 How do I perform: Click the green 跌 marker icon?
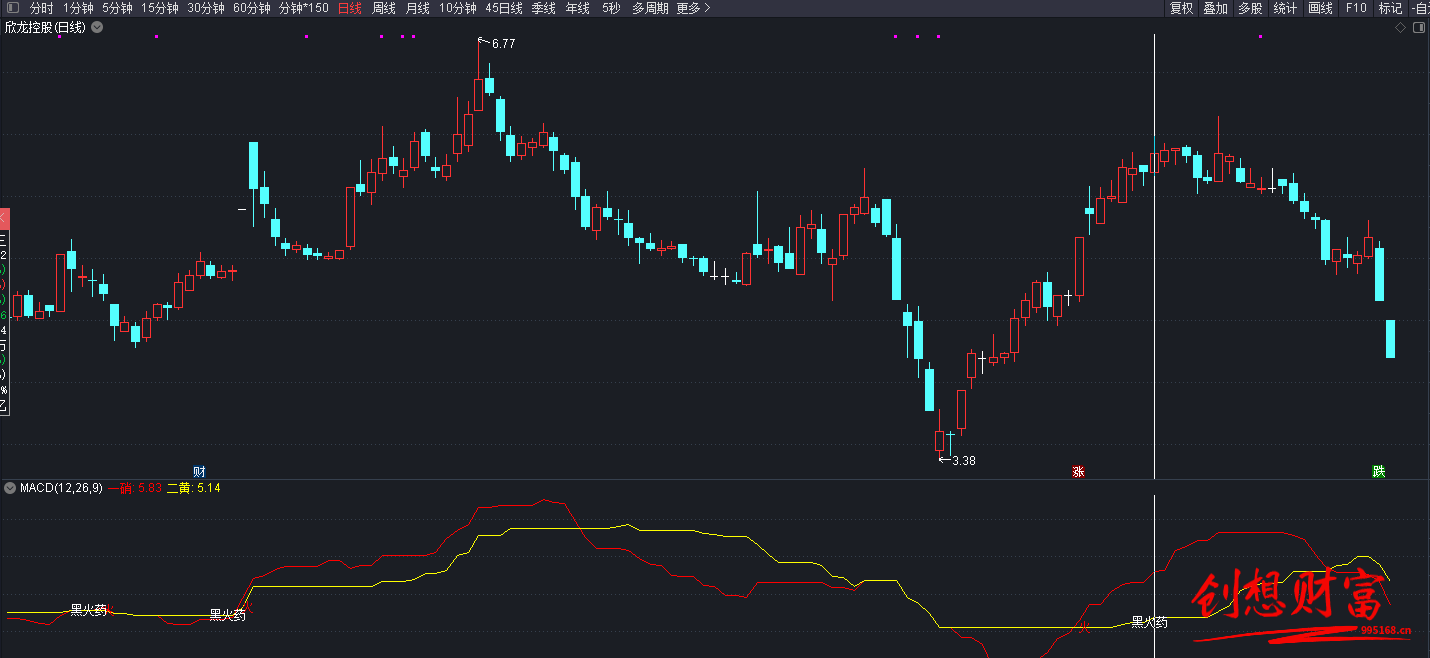1379,471
